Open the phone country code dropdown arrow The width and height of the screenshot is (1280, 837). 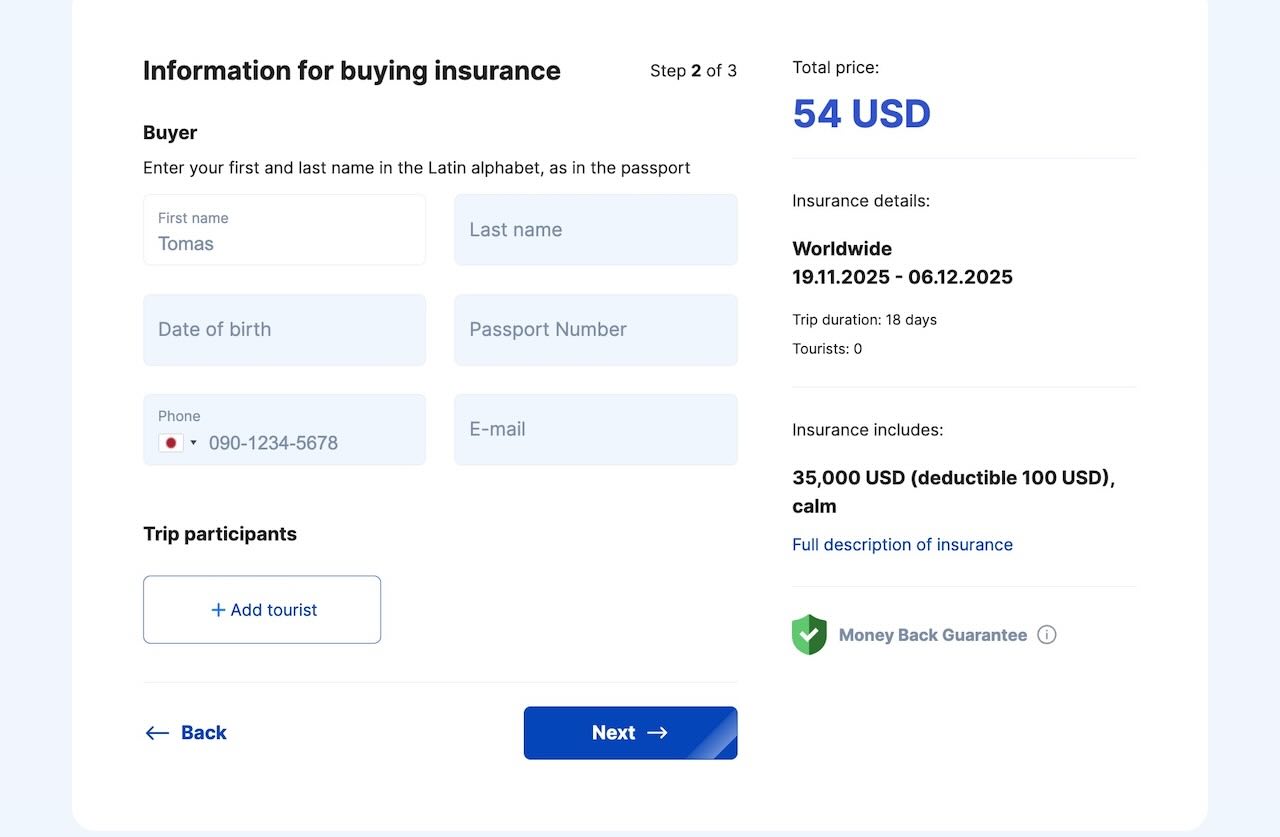click(x=194, y=443)
